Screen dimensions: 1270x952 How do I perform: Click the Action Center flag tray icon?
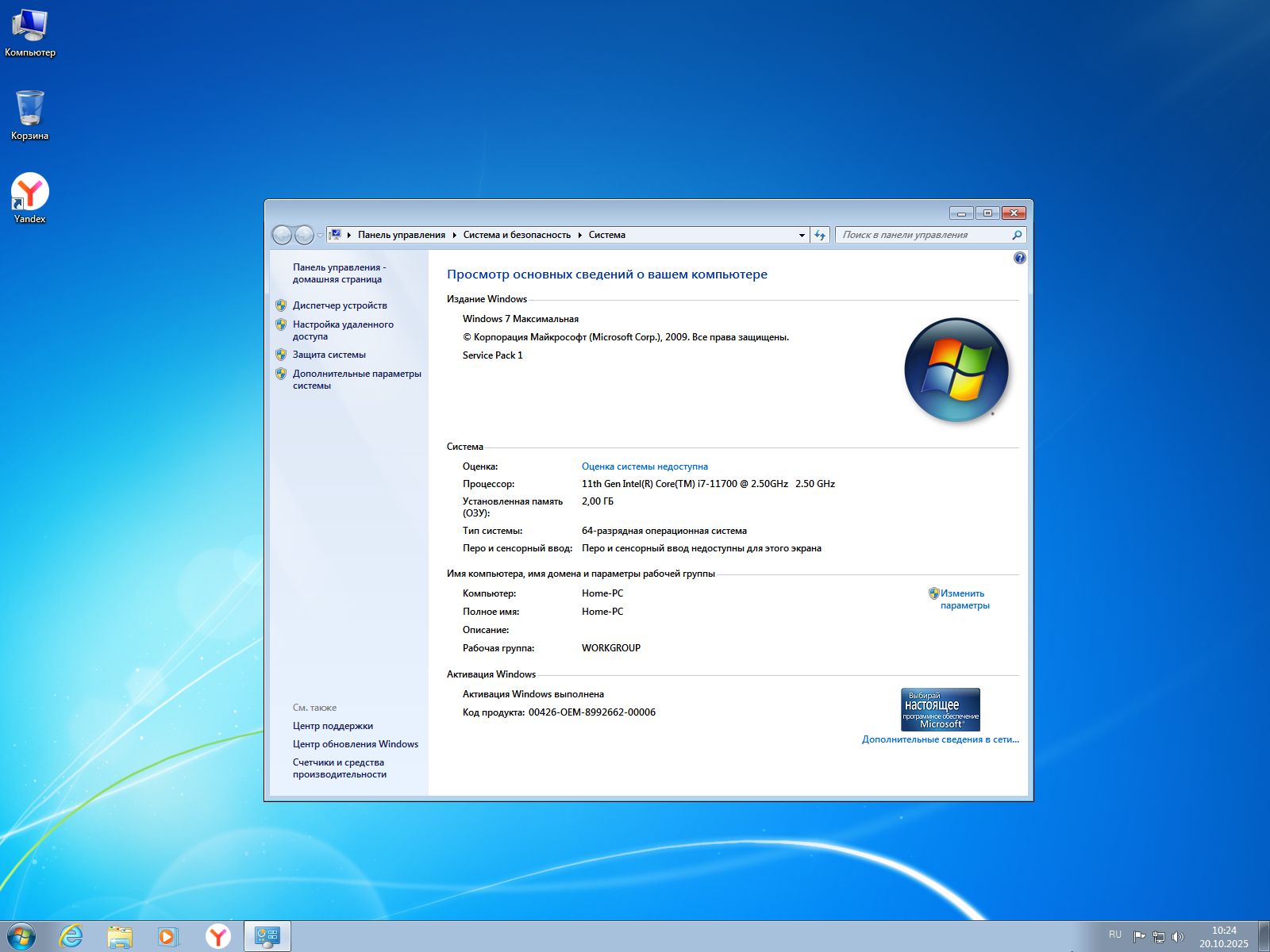[x=1139, y=937]
